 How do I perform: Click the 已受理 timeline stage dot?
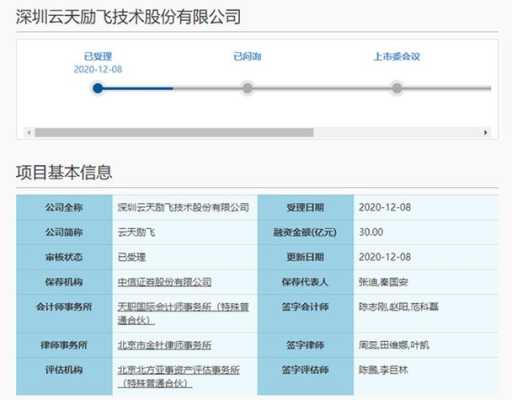98,88
